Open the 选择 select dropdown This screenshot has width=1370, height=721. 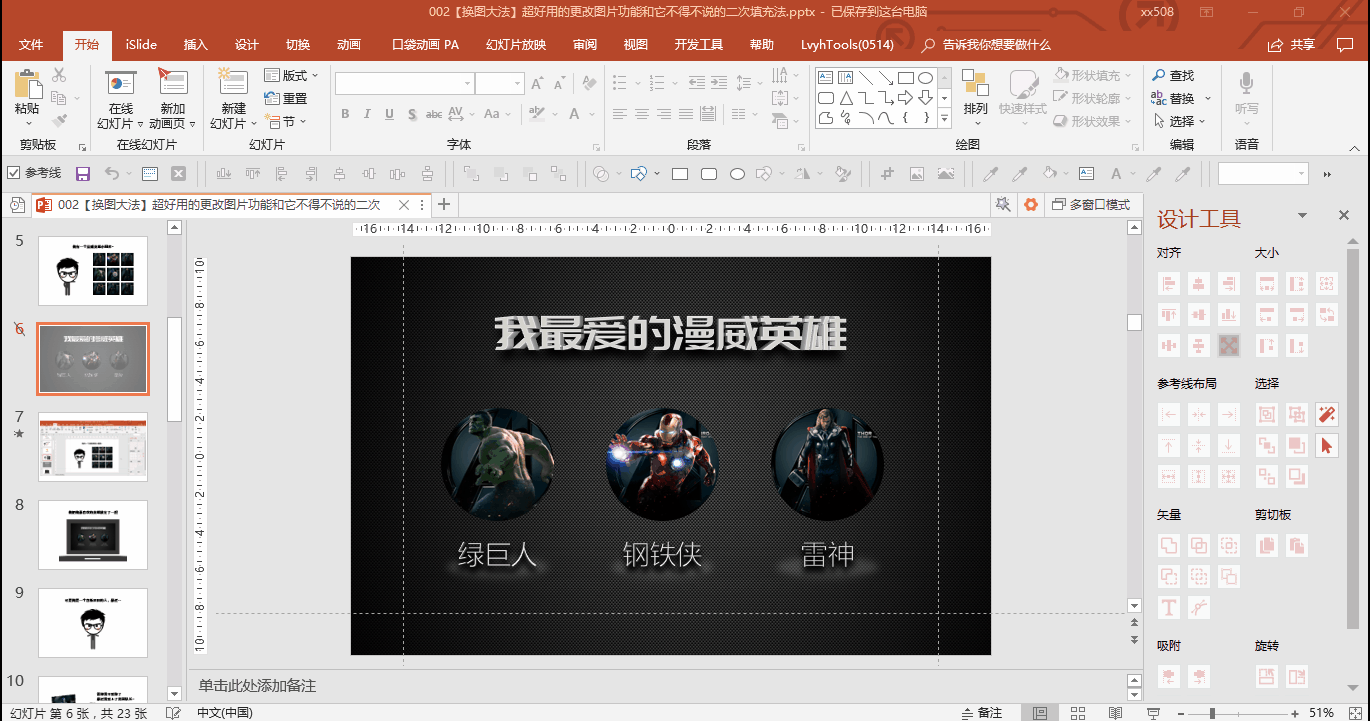click(1180, 121)
